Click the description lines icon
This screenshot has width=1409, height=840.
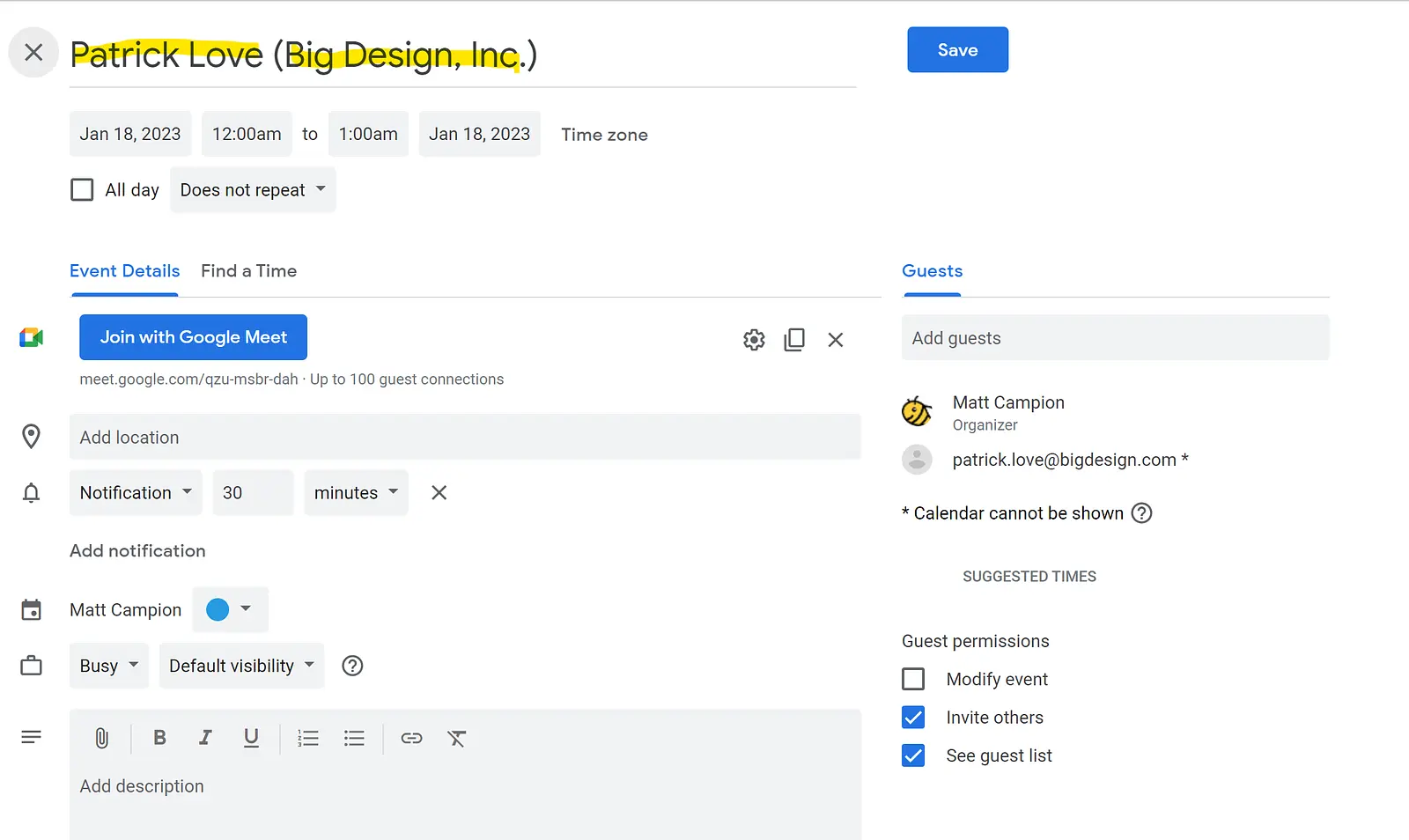[31, 737]
